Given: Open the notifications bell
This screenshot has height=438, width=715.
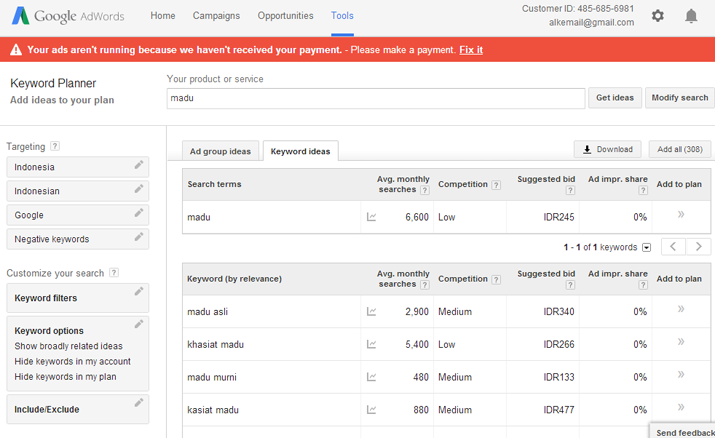Looking at the screenshot, I should tap(691, 16).
